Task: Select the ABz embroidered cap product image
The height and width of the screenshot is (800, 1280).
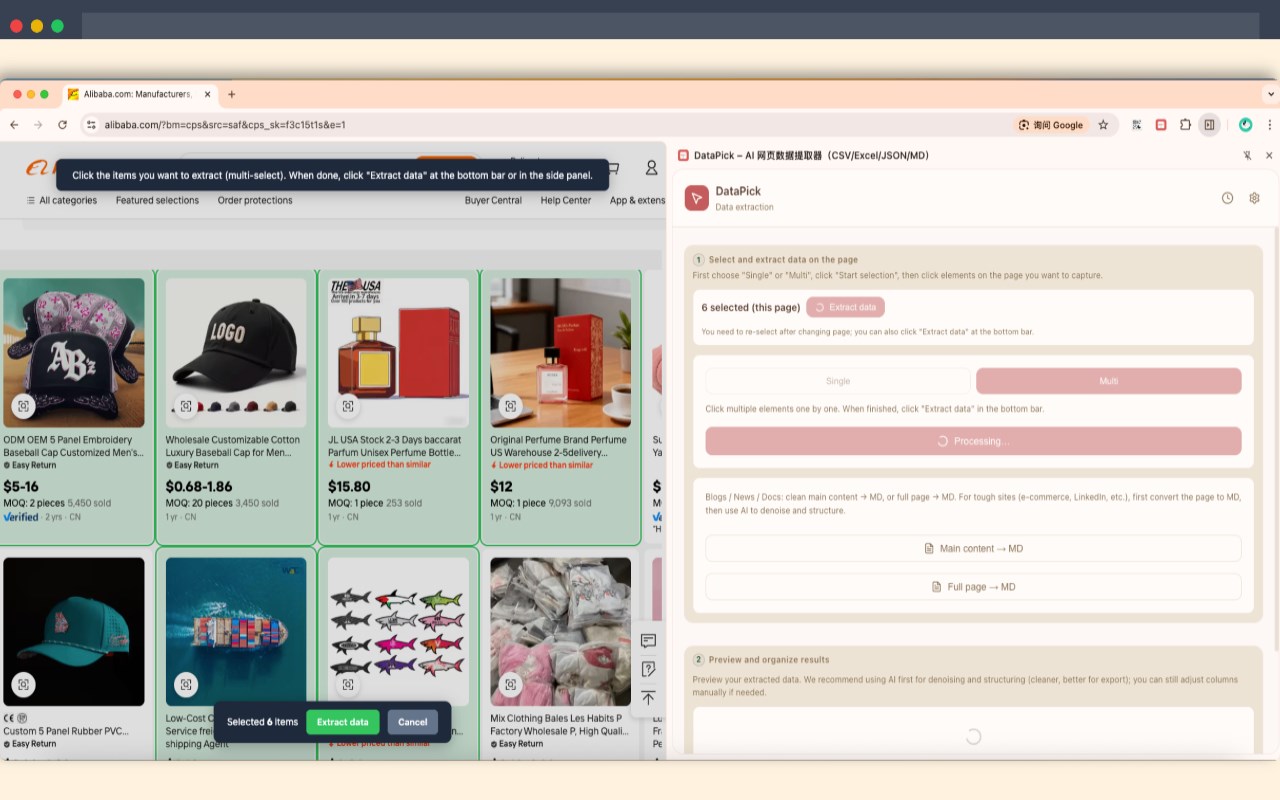Action: point(74,353)
